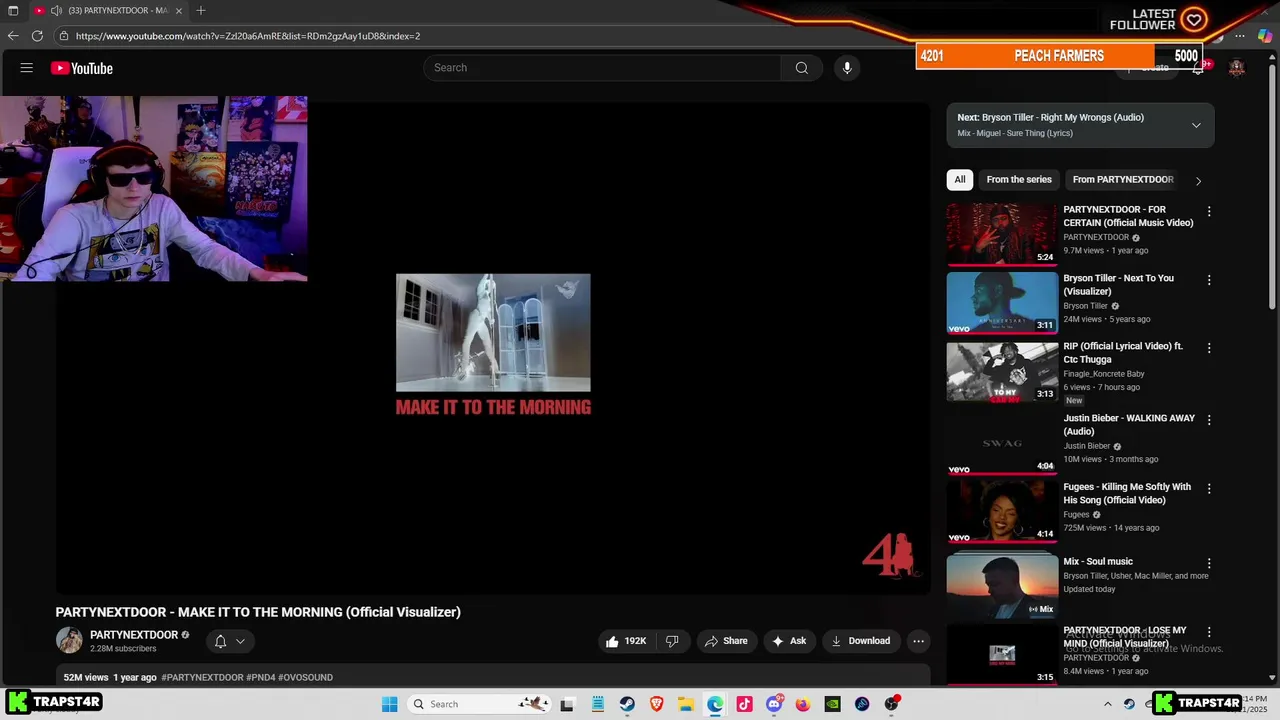Open options for FOR CERTAIN video
The height and width of the screenshot is (720, 1280).
(x=1209, y=211)
